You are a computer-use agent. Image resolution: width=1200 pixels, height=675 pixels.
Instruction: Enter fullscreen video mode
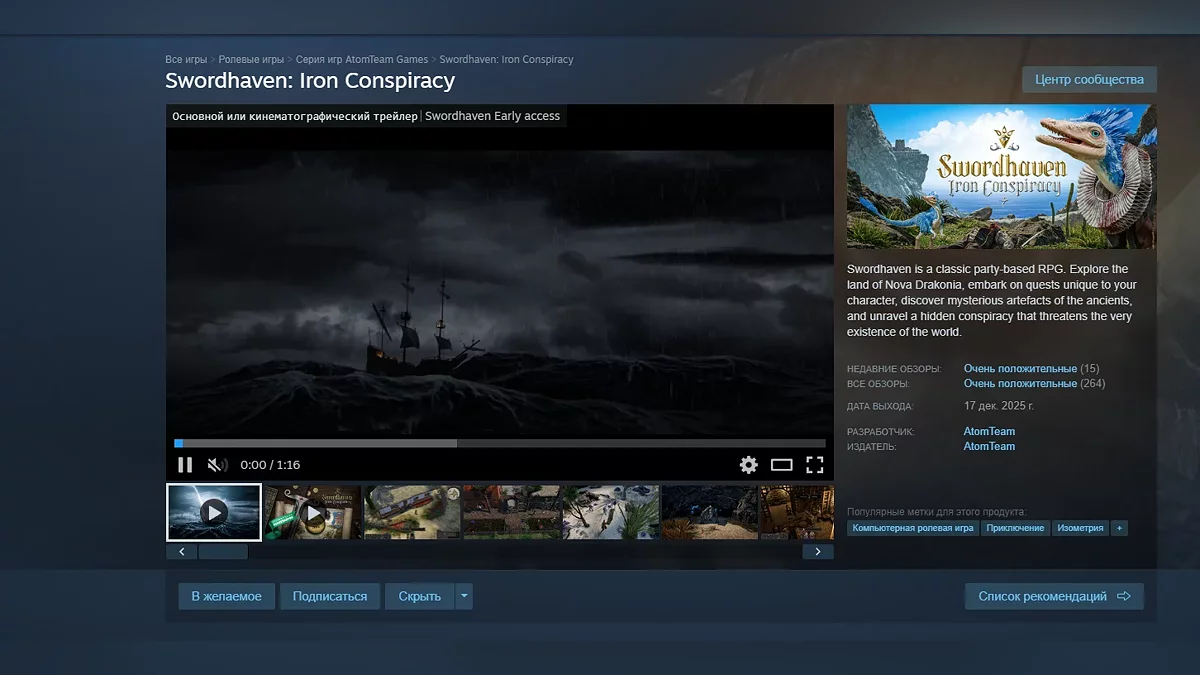(814, 465)
